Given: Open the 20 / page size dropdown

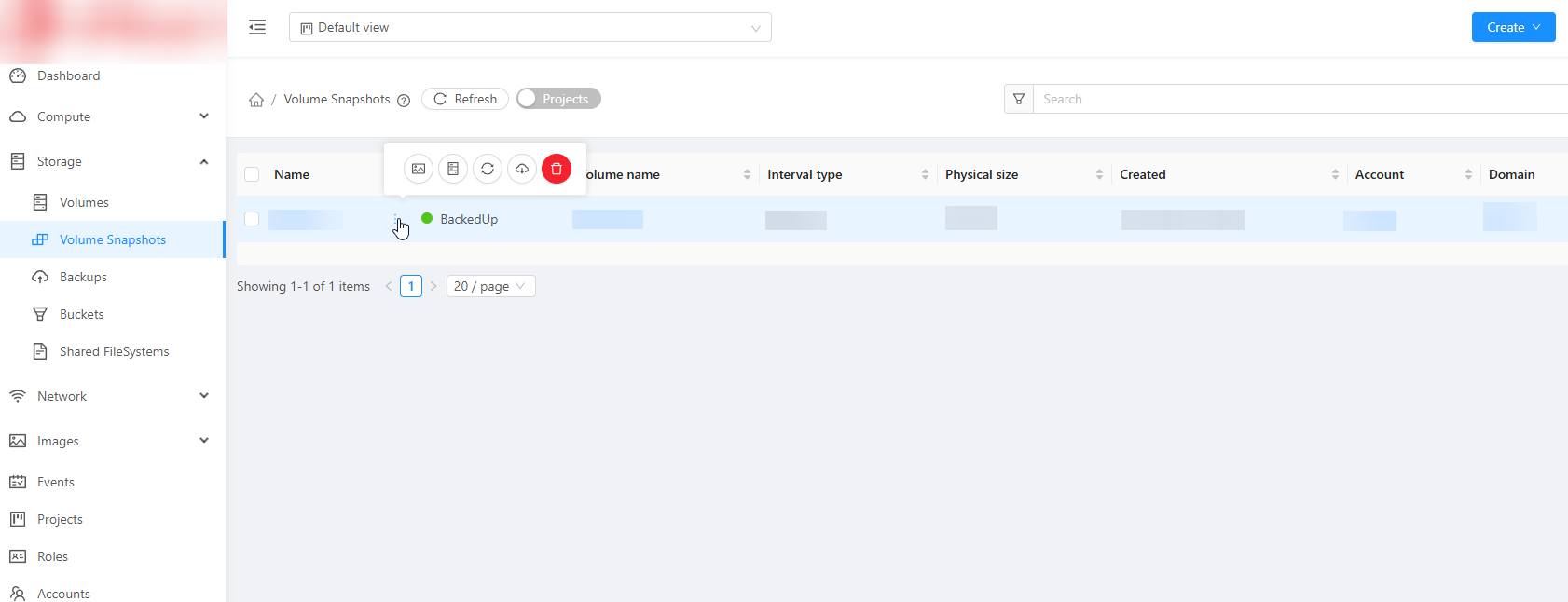Looking at the screenshot, I should 490,286.
